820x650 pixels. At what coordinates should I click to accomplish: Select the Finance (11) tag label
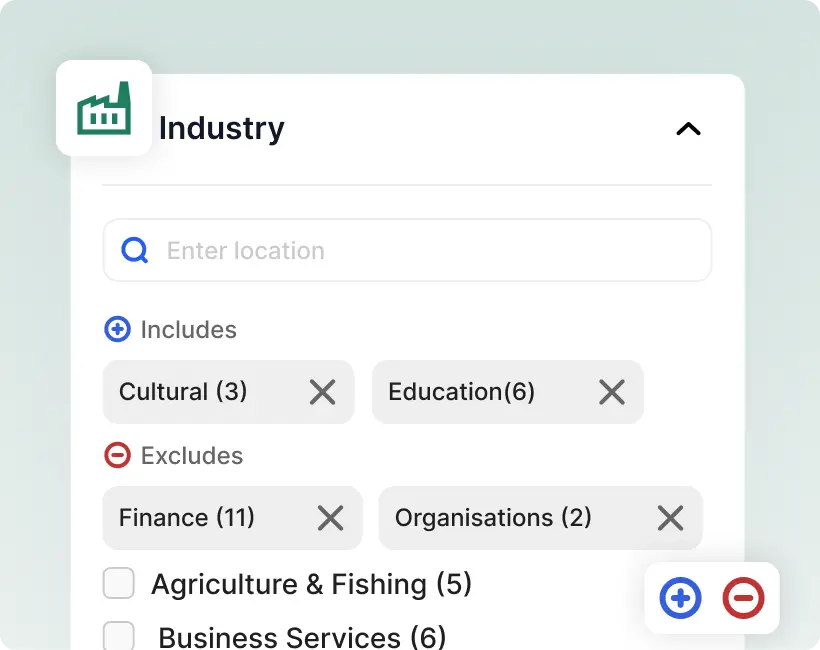(187, 518)
